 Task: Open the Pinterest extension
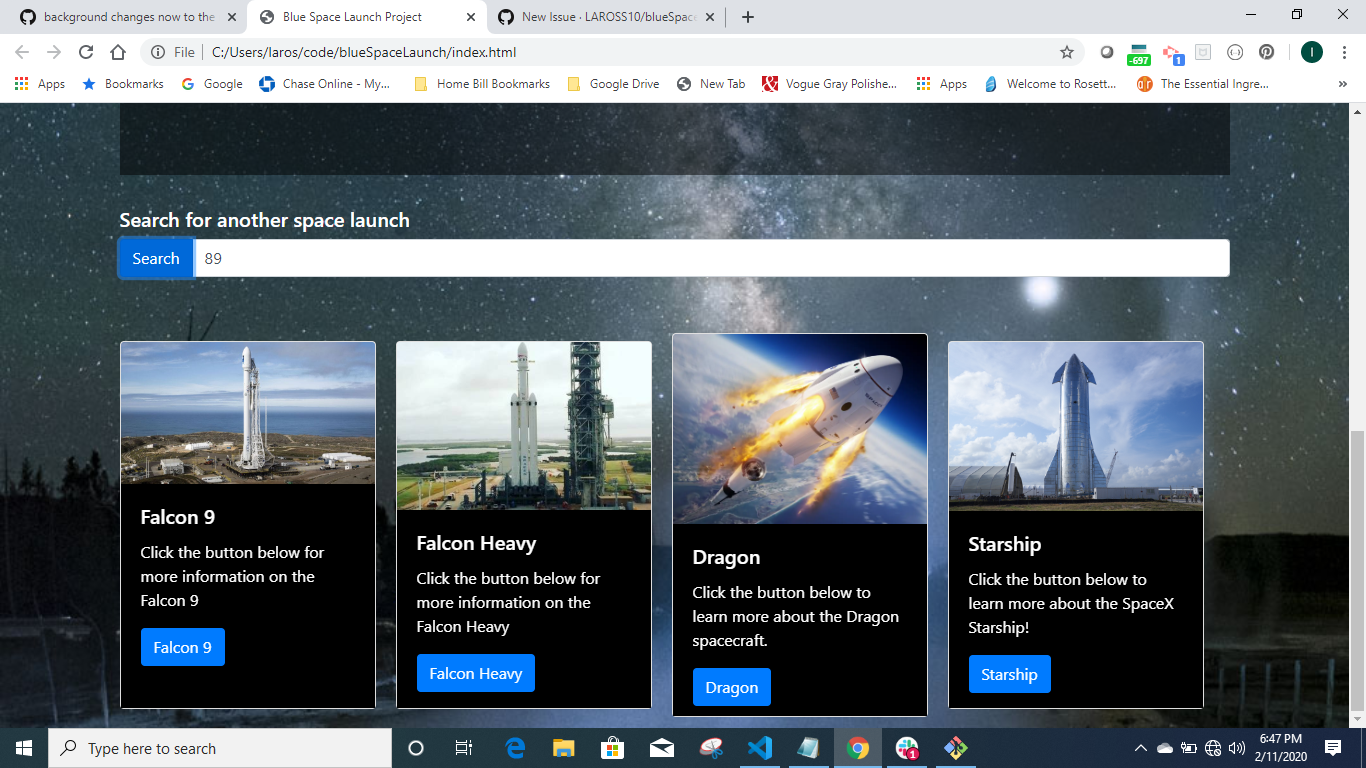(1266, 52)
